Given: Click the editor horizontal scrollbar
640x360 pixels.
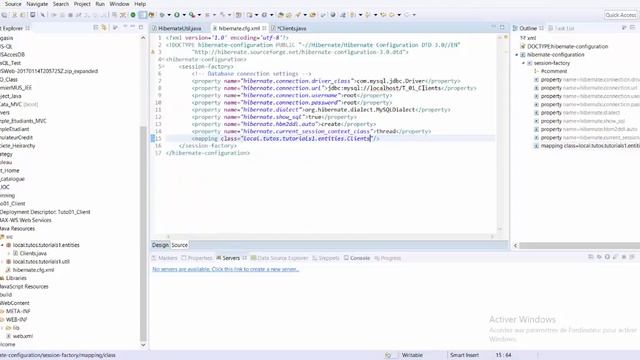Looking at the screenshot, I should tap(330, 236).
